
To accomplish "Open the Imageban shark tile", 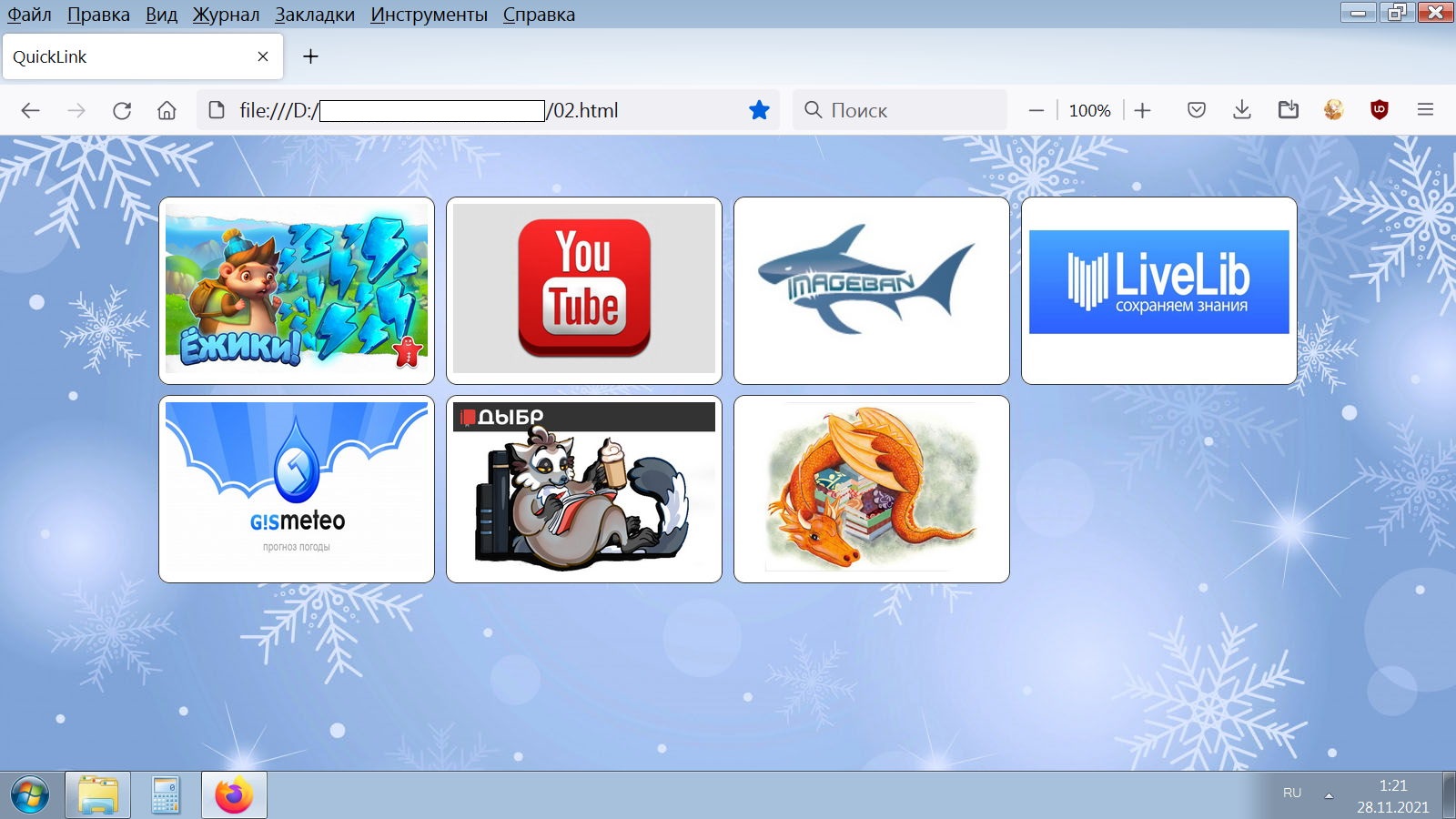I will 872,291.
